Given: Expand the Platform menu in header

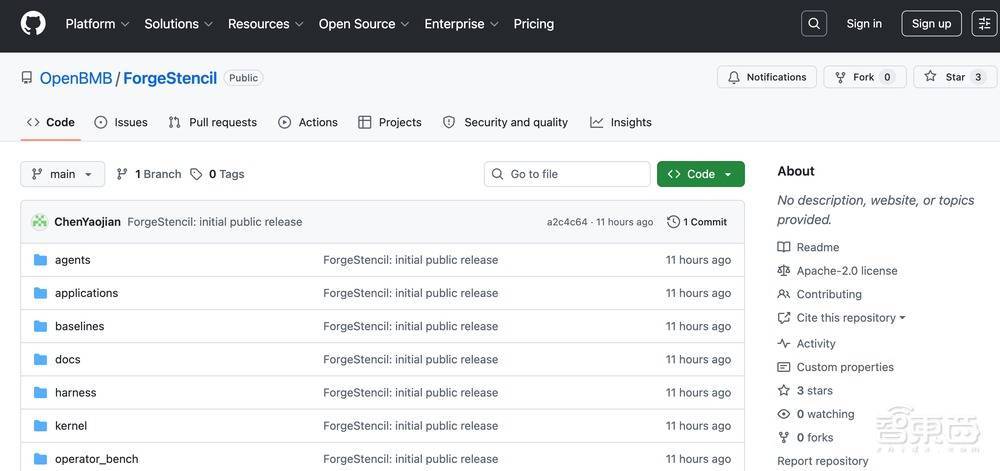Looking at the screenshot, I should 97,24.
